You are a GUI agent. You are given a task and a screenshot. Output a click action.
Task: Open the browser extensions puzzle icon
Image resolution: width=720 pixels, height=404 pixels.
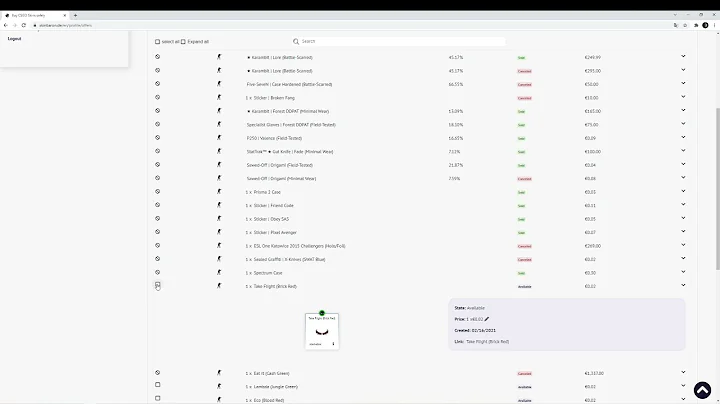pyautogui.click(x=696, y=25)
